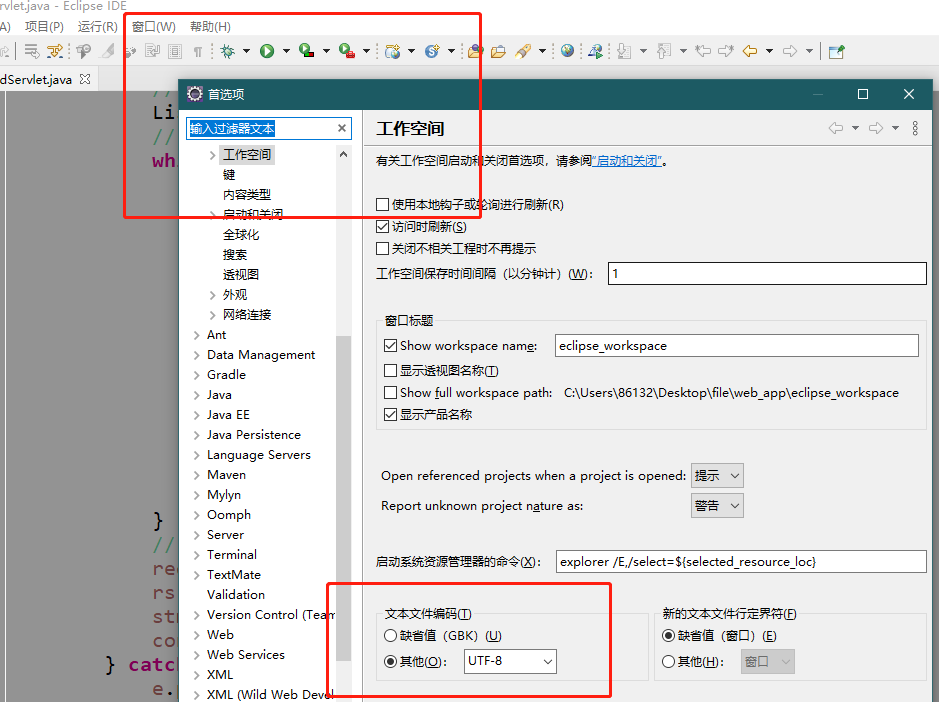
Task: Select Validation in preferences tree
Action: pyautogui.click(x=236, y=595)
